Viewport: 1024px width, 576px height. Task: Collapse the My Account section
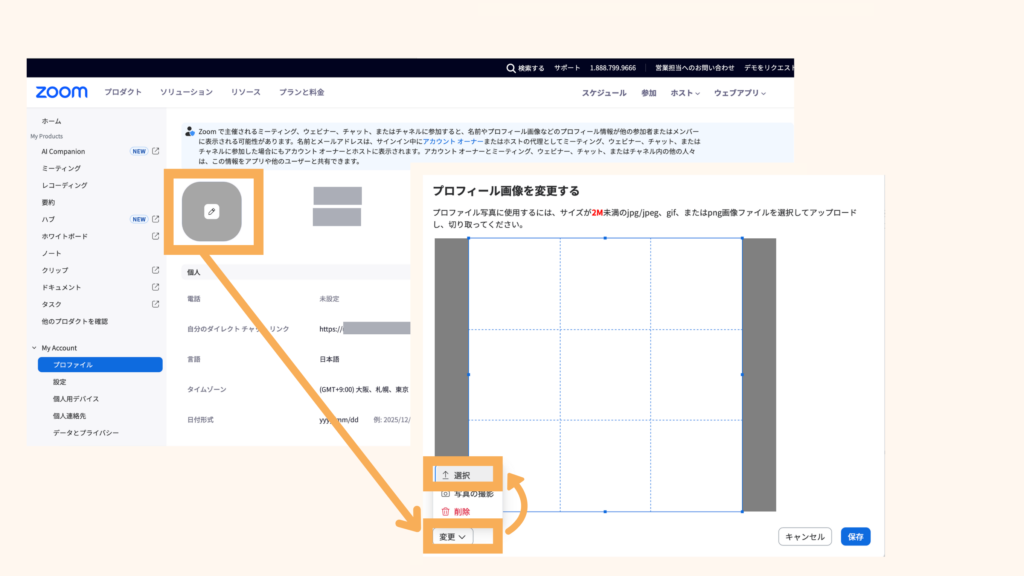(x=34, y=348)
